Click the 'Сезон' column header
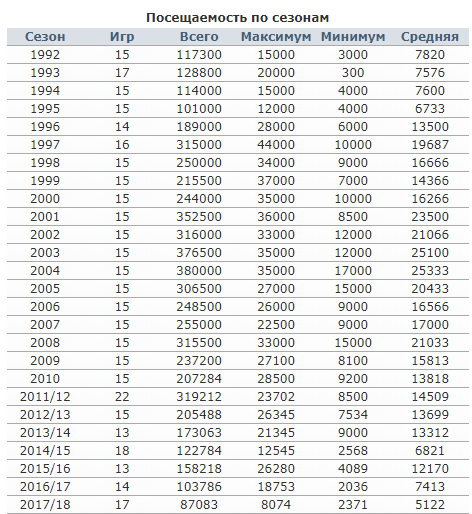The image size is (472, 514). pyautogui.click(x=45, y=37)
